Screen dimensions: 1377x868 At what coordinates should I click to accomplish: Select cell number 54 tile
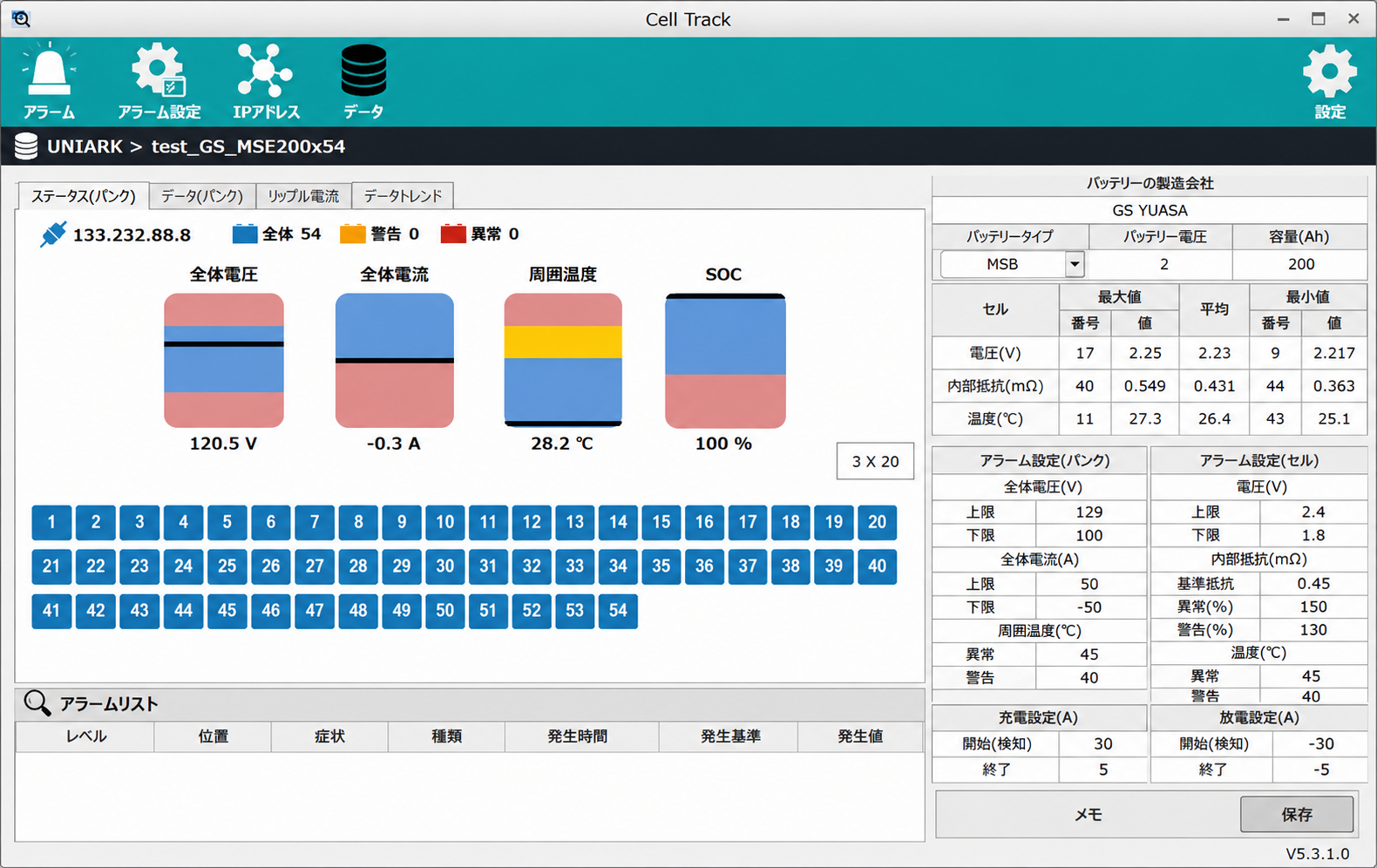pyautogui.click(x=618, y=610)
